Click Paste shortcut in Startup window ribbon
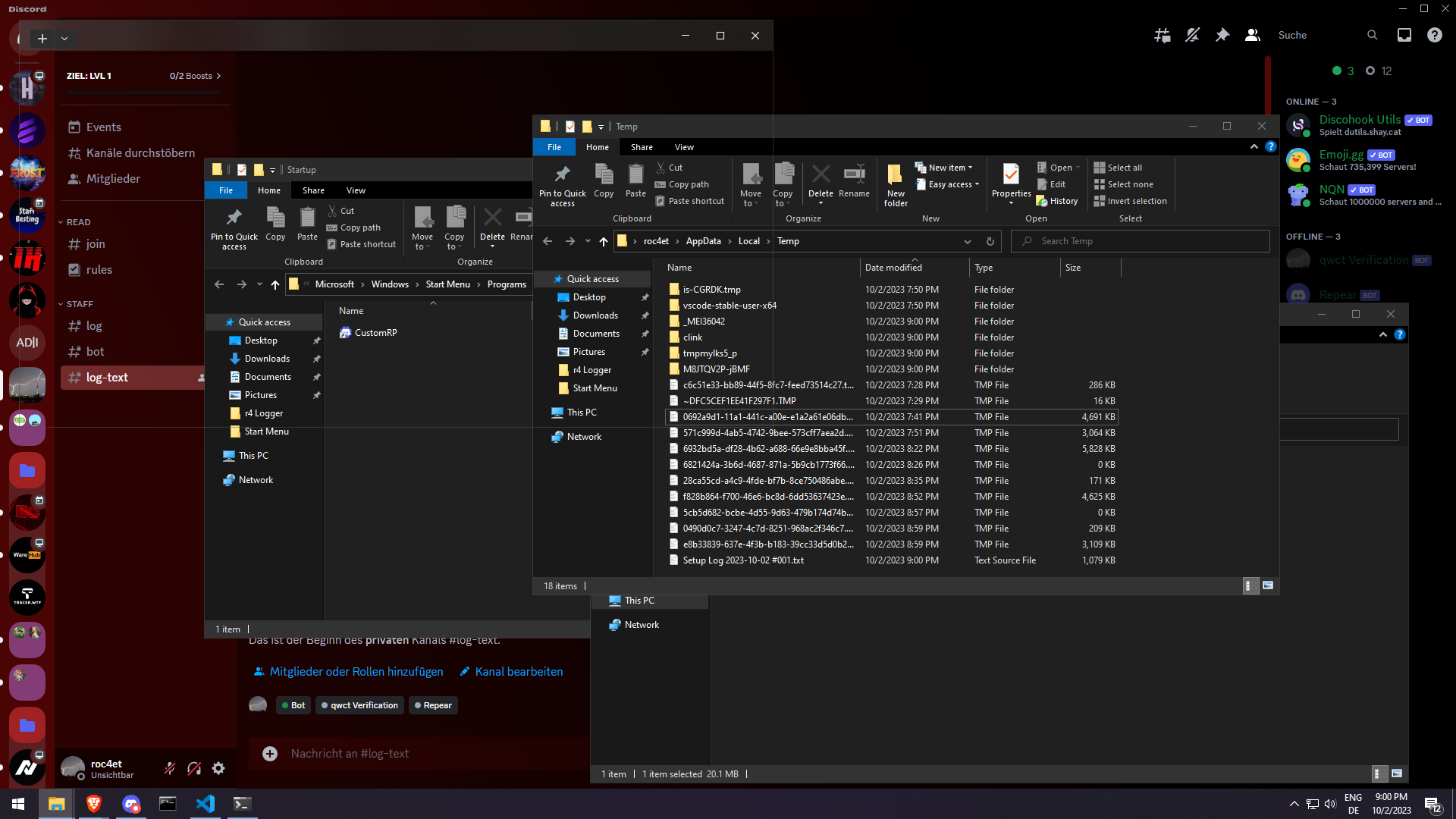 (x=361, y=244)
